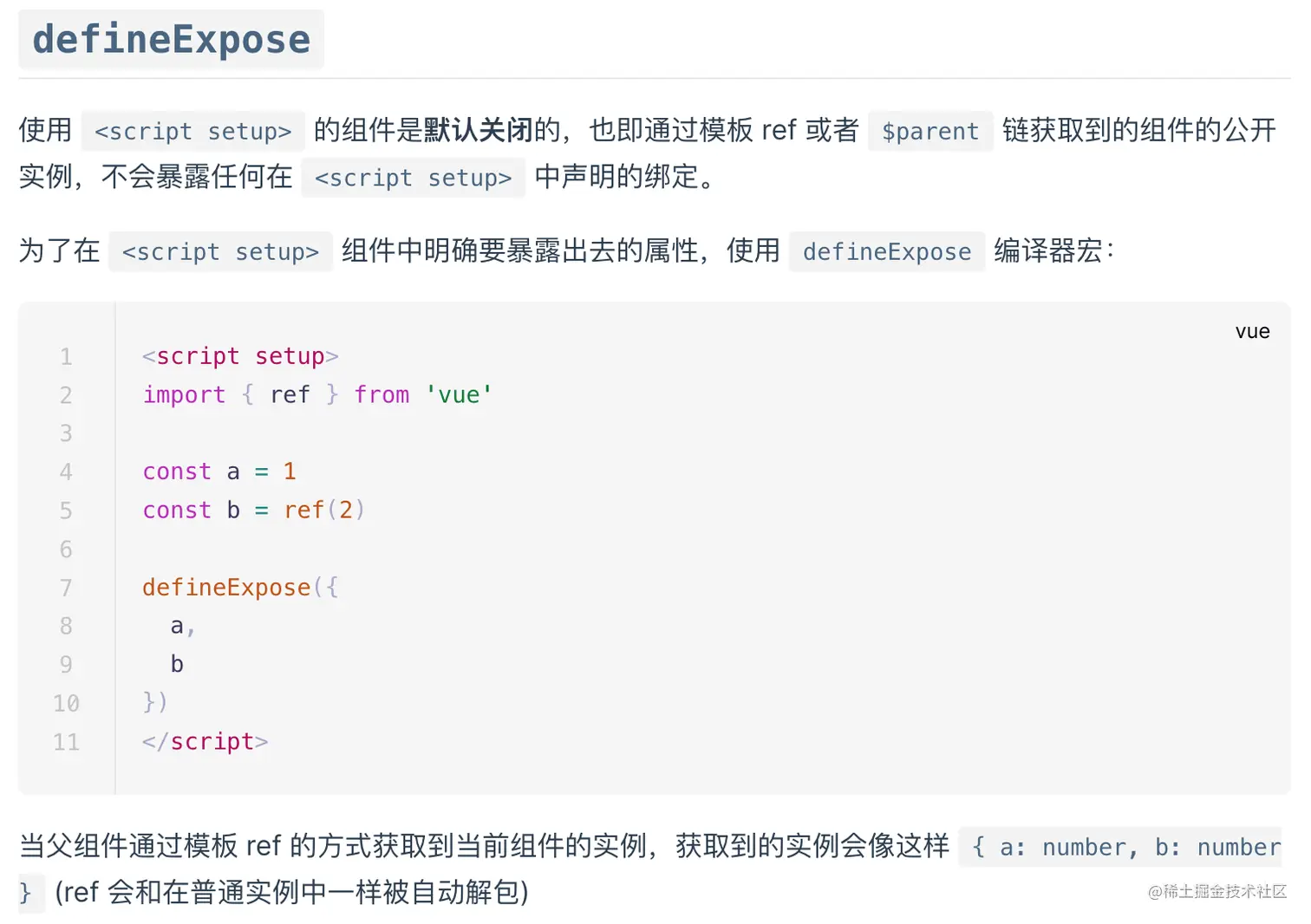Click the closing </script> tag line
The height and width of the screenshot is (924, 1311).
[x=205, y=742]
